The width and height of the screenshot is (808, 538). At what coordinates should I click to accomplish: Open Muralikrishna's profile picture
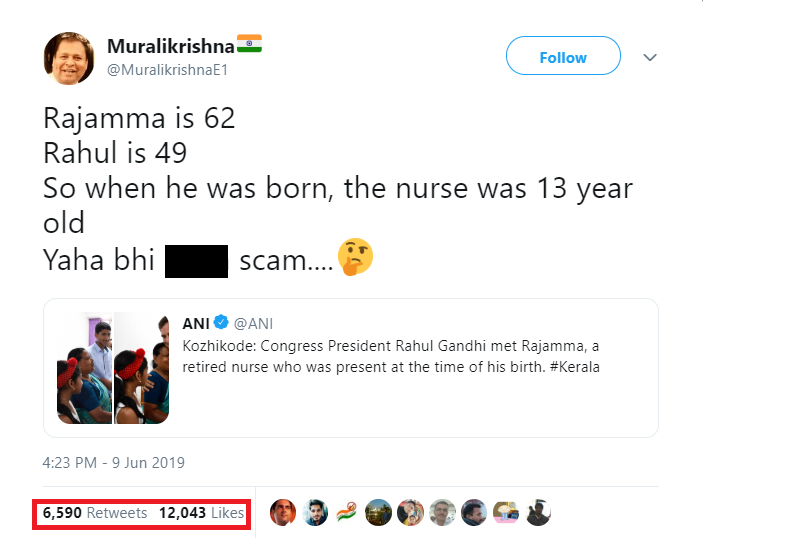pyautogui.click(x=69, y=58)
